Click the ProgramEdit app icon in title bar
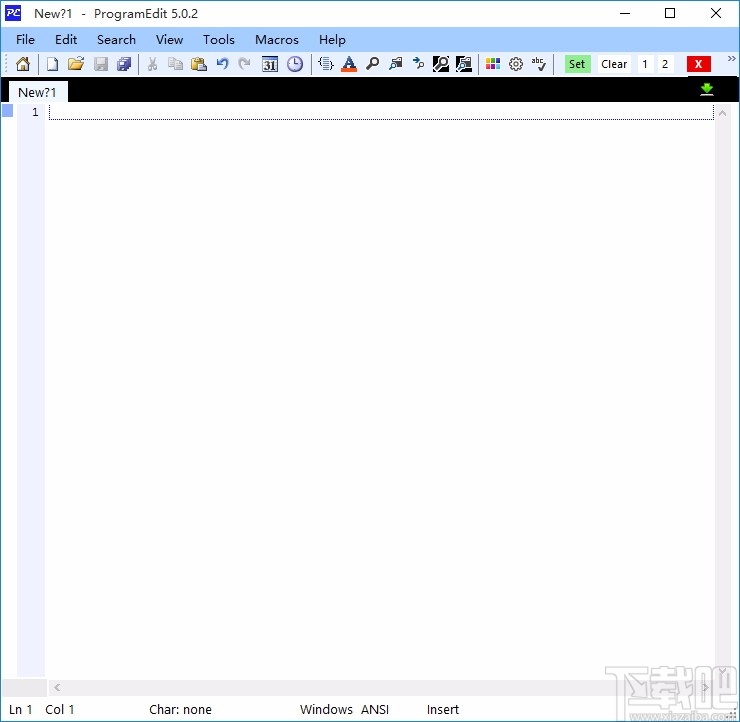 [13, 13]
